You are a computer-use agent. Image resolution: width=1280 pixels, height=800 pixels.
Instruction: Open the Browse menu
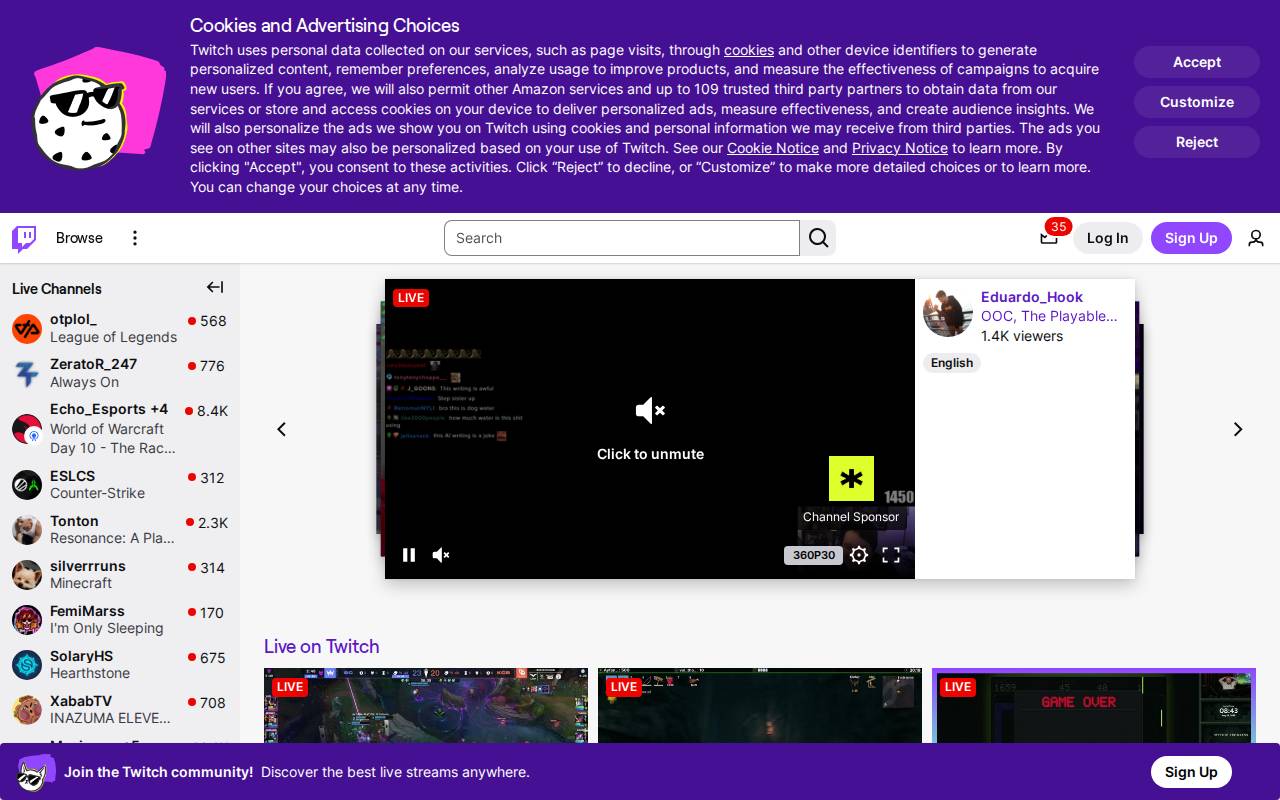pyautogui.click(x=79, y=238)
